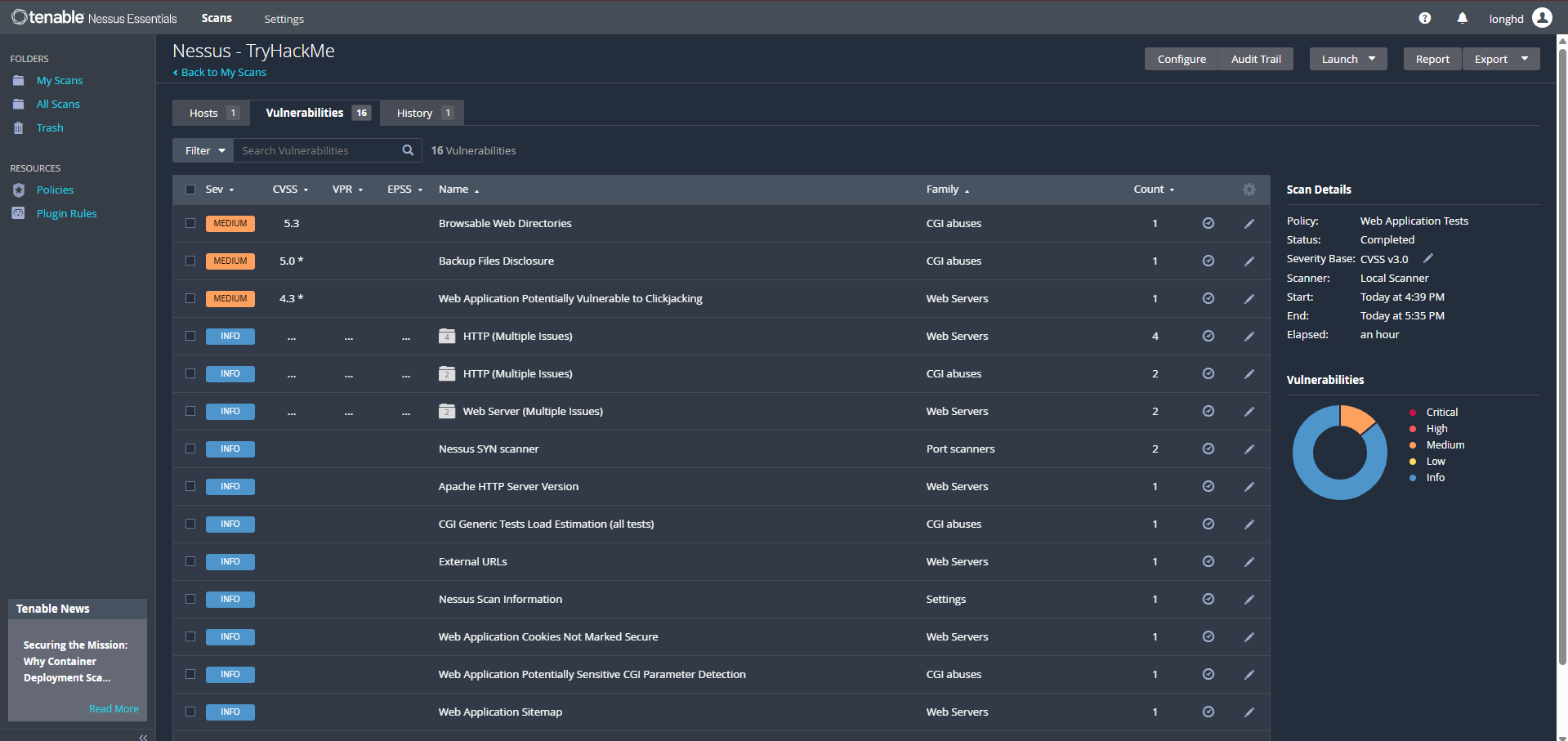Check the Web Application Sitemap row checkbox
Screen dimensions: 1568x741
pos(190,712)
